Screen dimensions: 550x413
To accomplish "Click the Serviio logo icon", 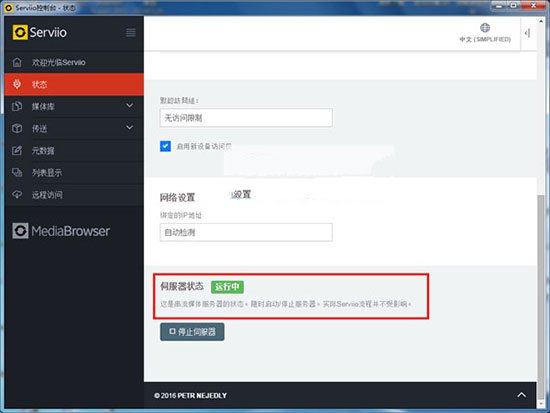I will 20,32.
